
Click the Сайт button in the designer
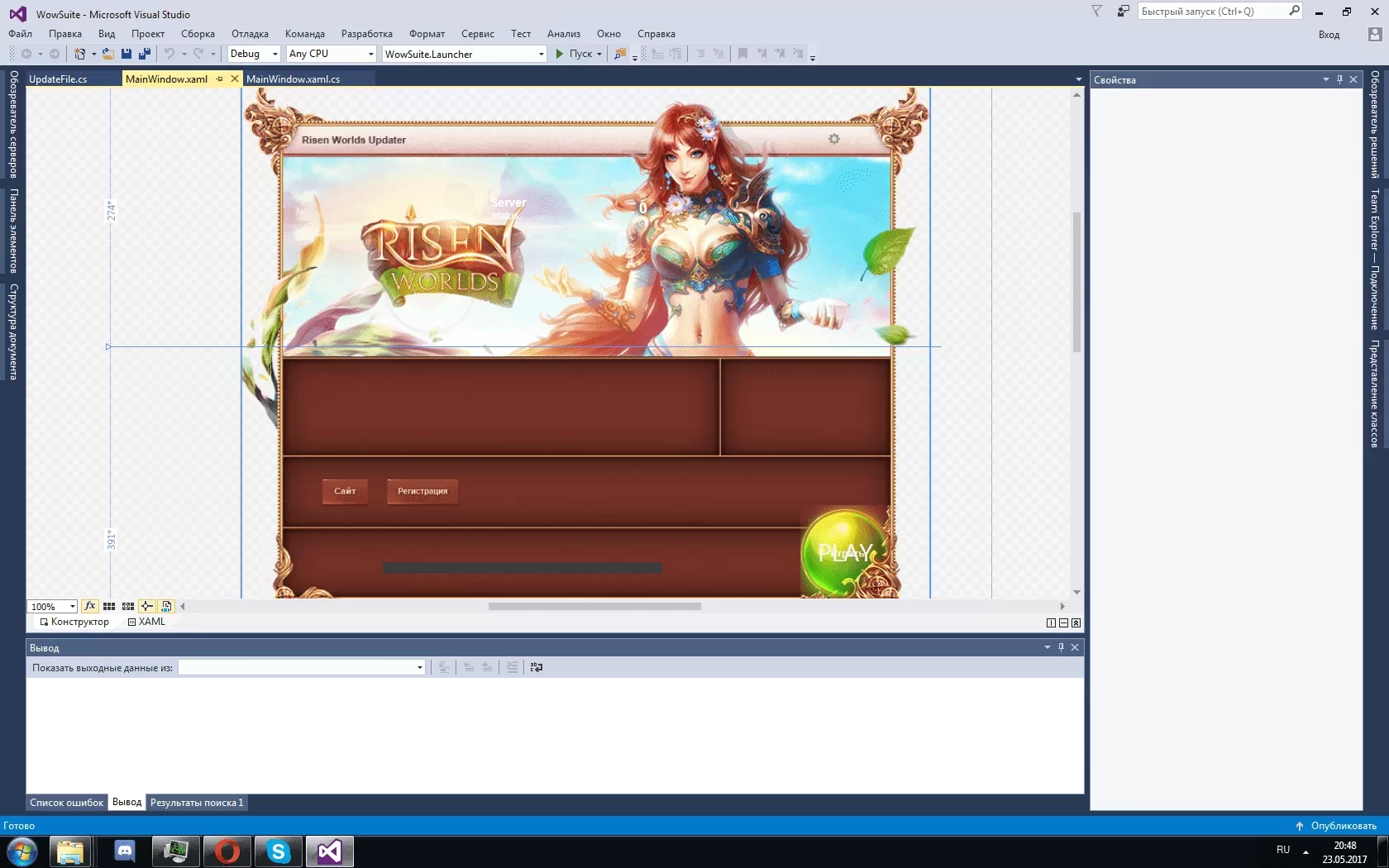click(345, 491)
